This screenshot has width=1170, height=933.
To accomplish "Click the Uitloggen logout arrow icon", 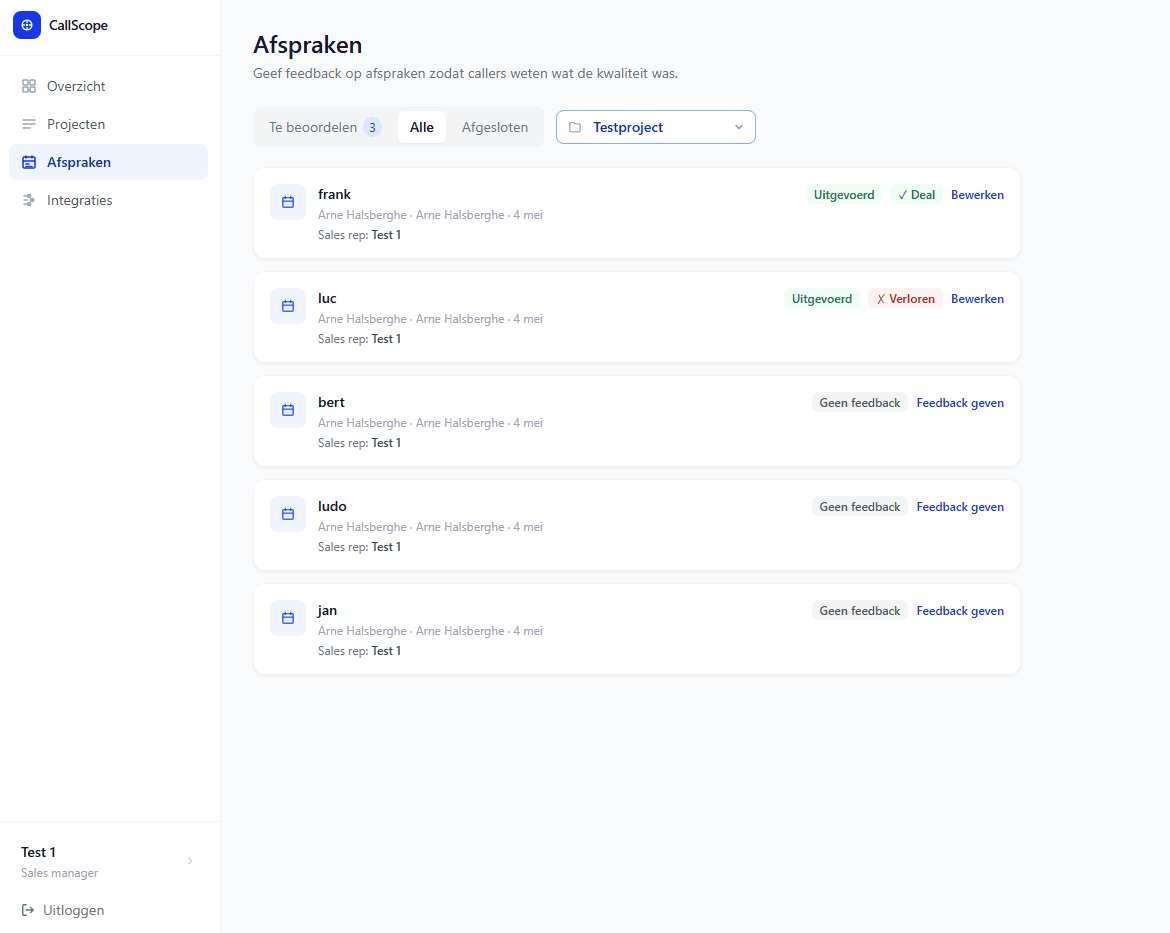I will click(28, 910).
